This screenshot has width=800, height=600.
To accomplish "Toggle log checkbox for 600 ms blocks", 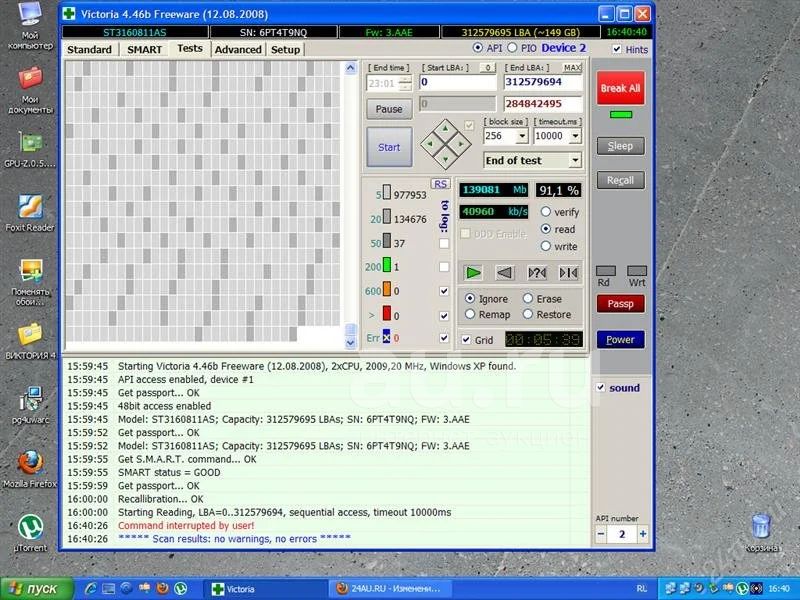I will pyautogui.click(x=444, y=291).
